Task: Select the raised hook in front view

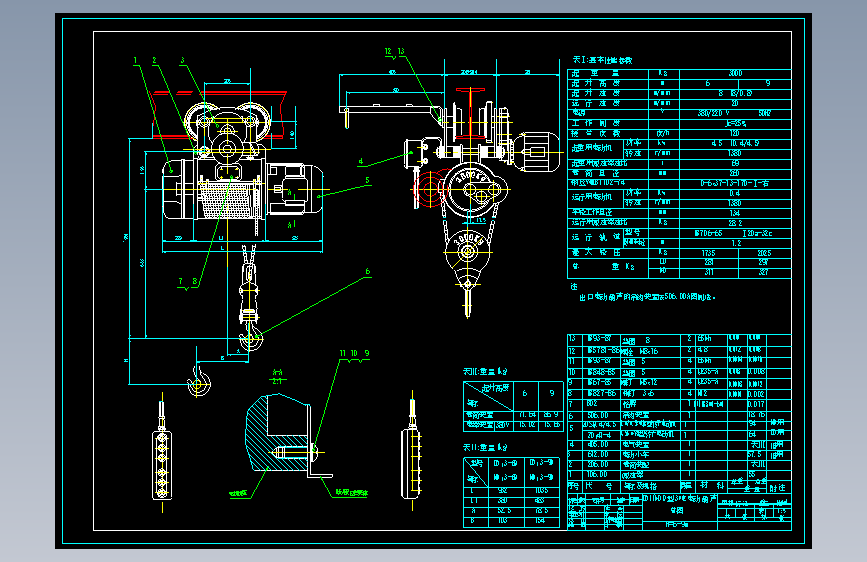Action: [250, 338]
